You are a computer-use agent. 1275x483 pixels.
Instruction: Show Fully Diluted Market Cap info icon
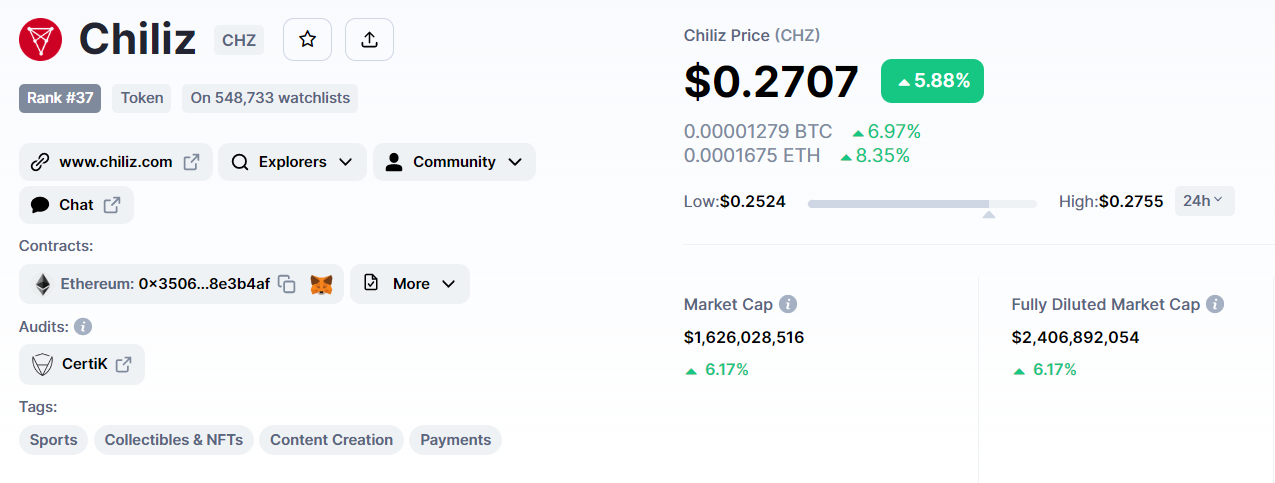click(1215, 304)
